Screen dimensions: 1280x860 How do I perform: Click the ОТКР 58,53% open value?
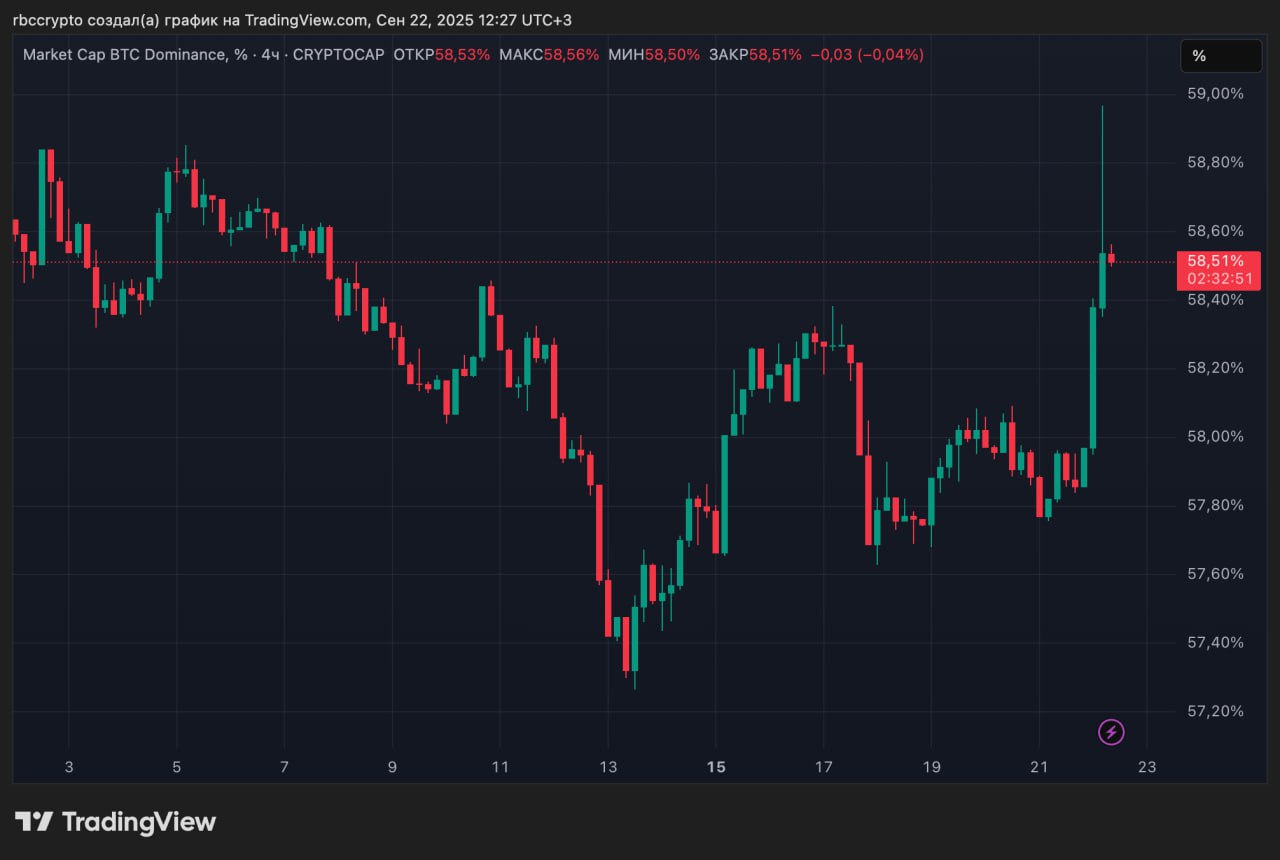442,55
